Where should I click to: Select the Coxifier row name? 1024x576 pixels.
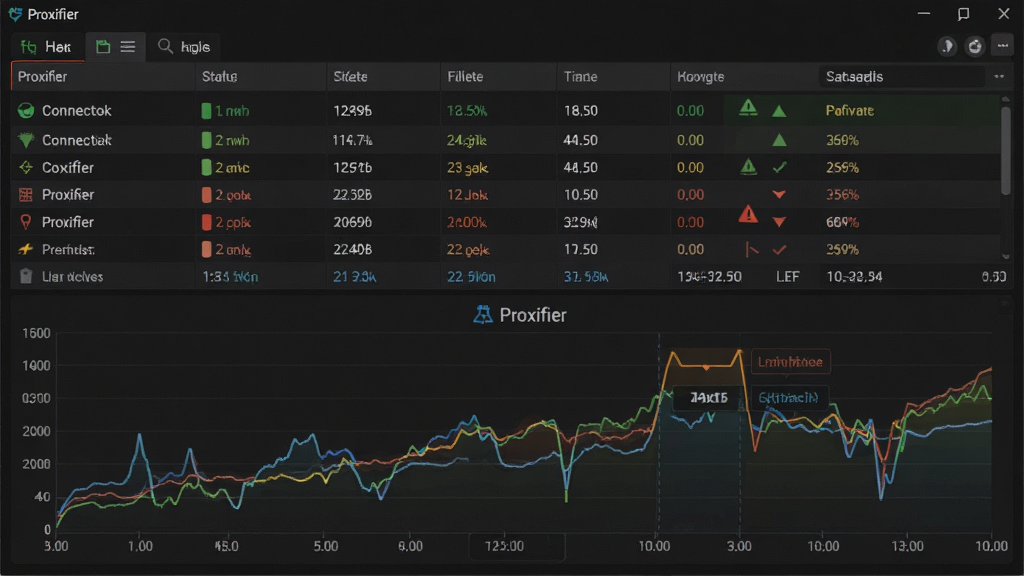click(68, 167)
